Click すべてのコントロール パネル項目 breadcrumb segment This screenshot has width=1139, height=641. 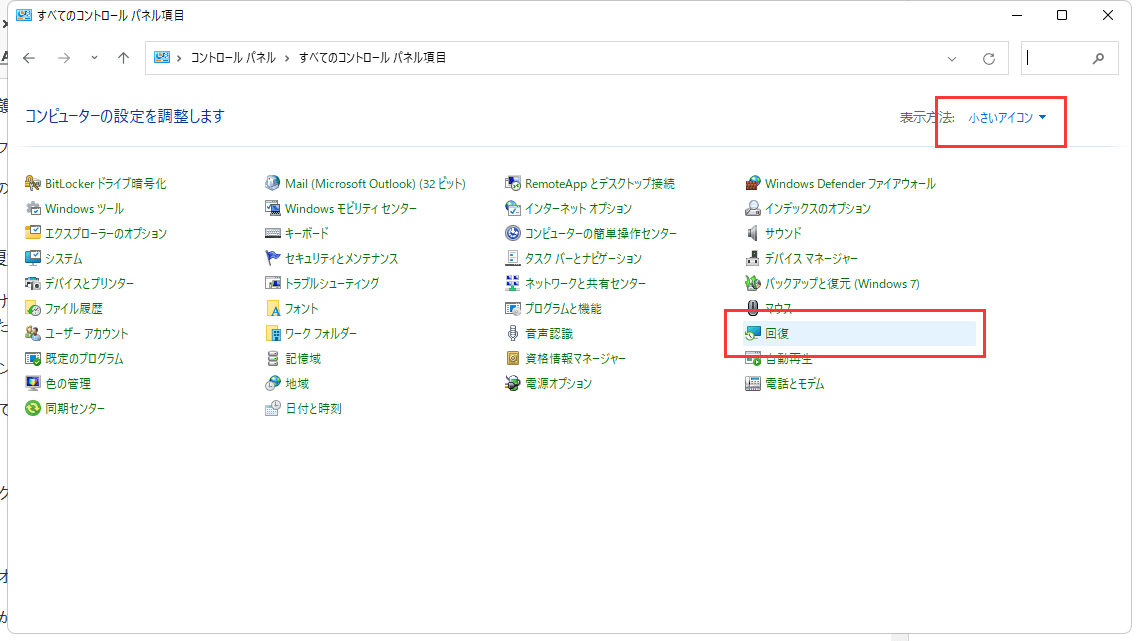pos(372,58)
